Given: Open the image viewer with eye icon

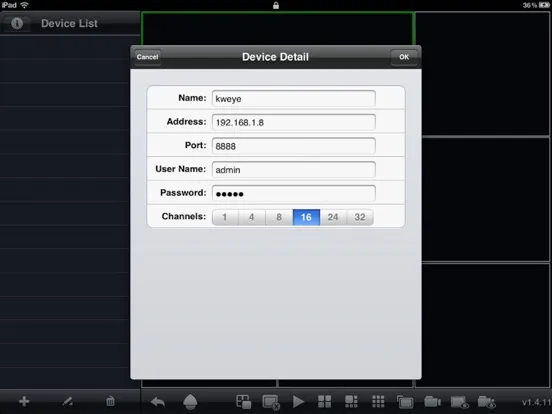Looking at the screenshot, I should click(x=460, y=402).
